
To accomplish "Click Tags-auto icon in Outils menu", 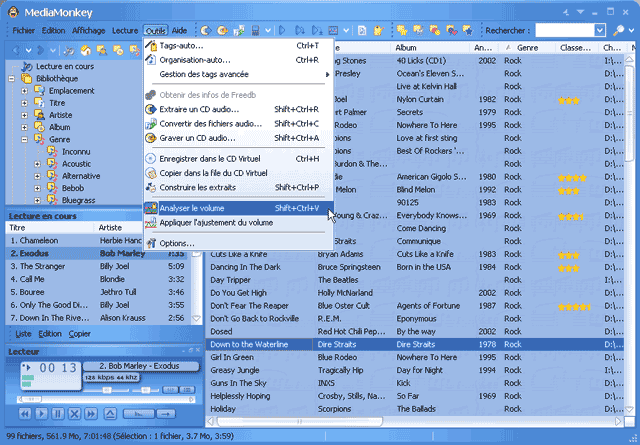I will 151,45.
